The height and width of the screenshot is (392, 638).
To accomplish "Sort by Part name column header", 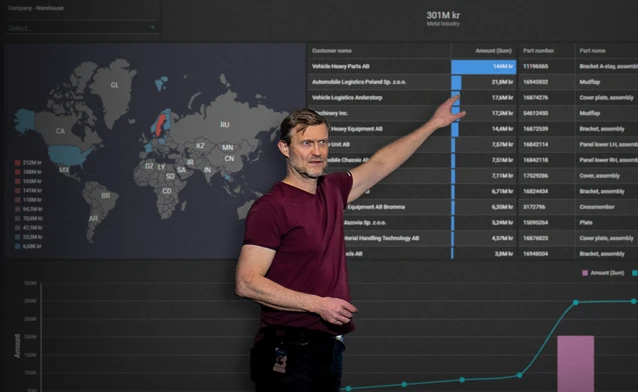I will tap(592, 51).
